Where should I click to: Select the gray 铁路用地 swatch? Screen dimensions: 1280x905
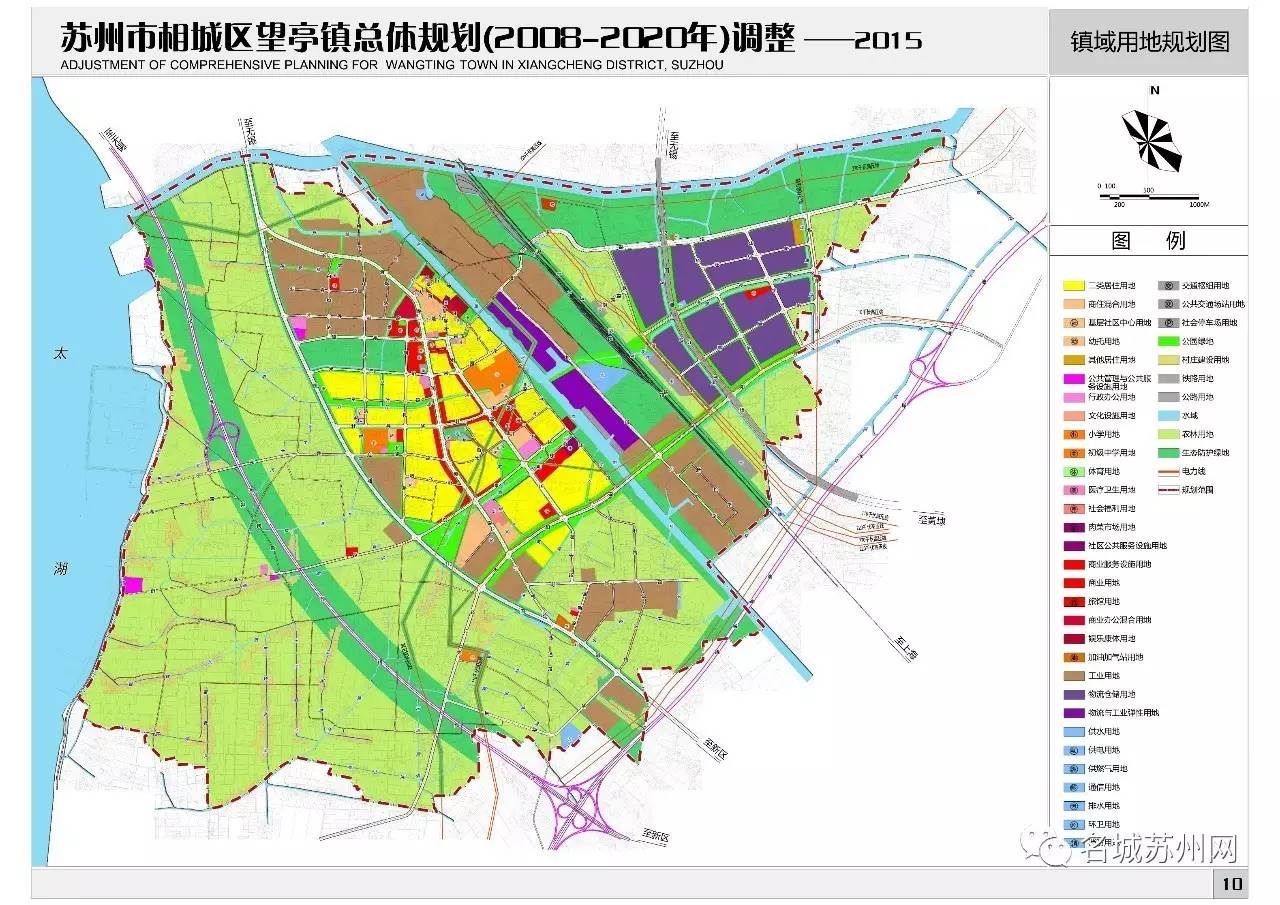coord(1168,378)
